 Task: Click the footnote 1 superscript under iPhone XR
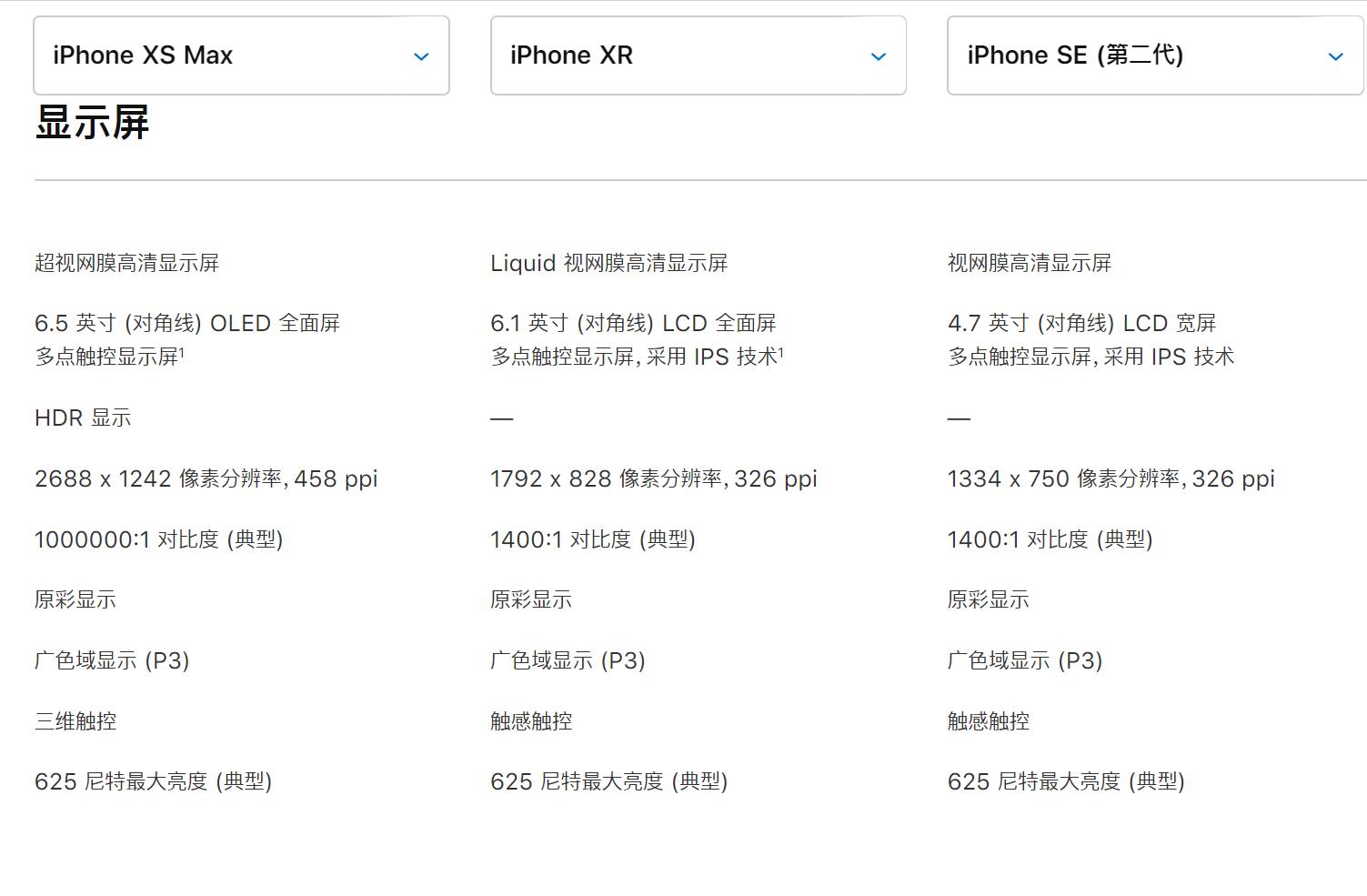point(780,349)
